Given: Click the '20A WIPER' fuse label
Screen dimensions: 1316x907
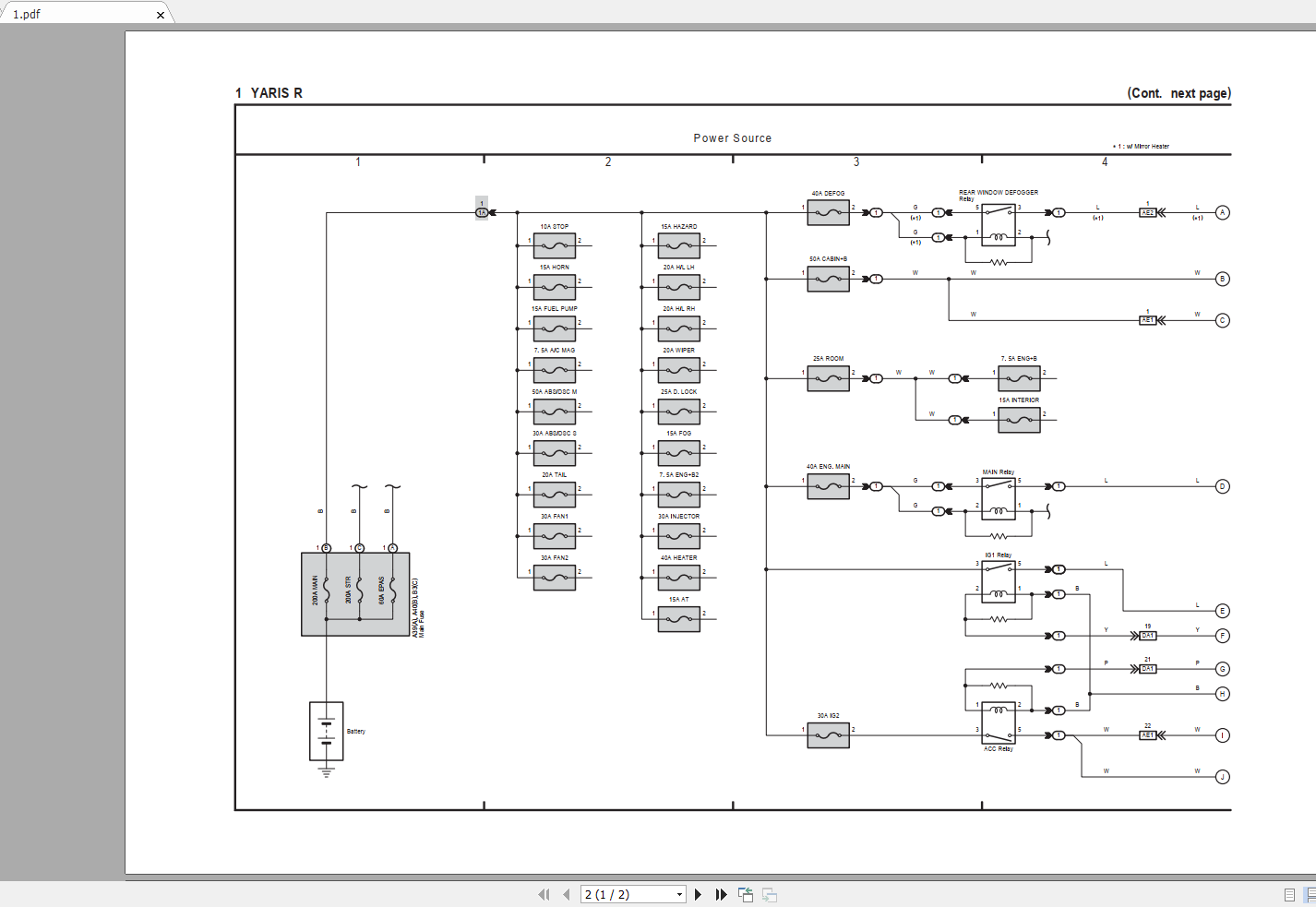Looking at the screenshot, I should point(679,350).
